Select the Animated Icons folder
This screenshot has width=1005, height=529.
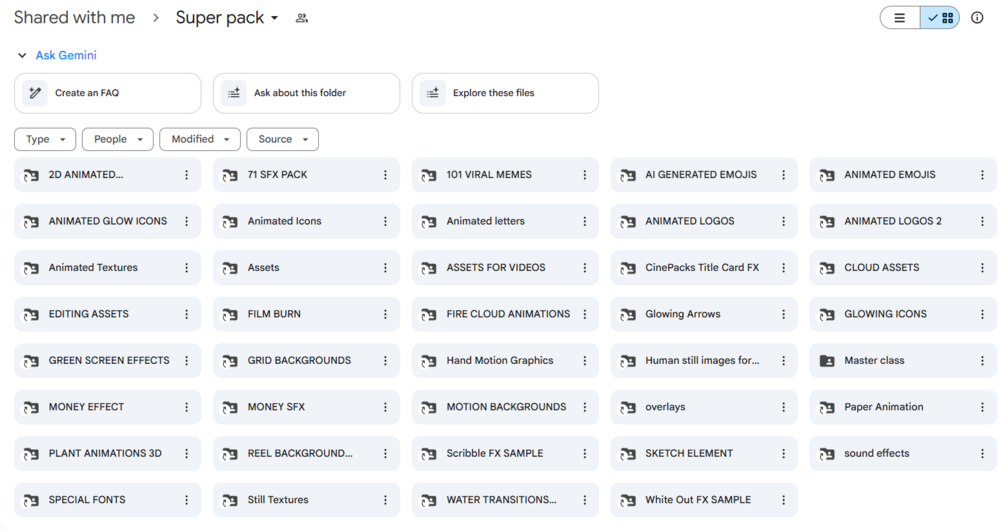(306, 221)
